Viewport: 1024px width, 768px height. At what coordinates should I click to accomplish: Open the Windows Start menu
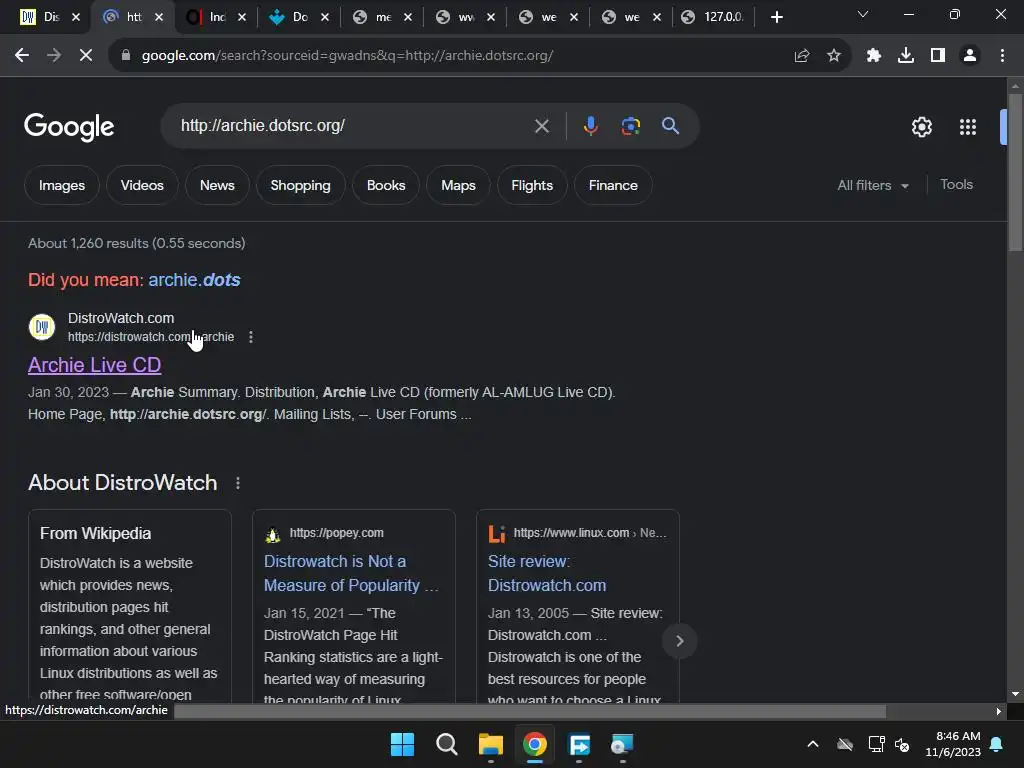pyautogui.click(x=402, y=744)
